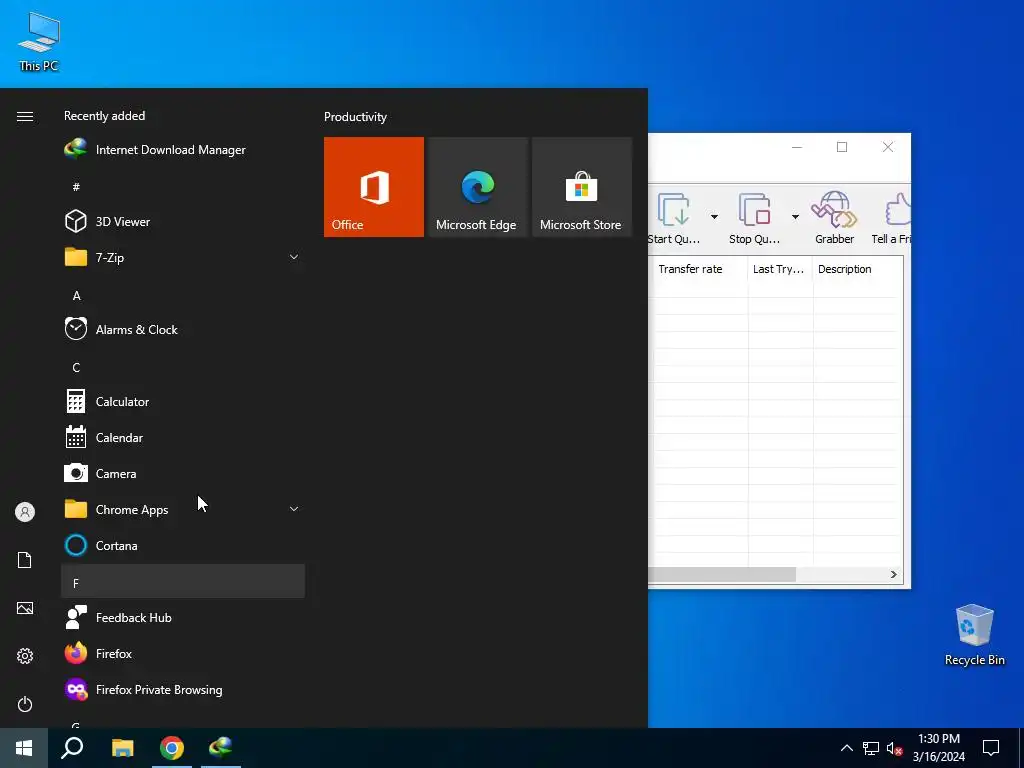
Task: Click the # section header
Action: coord(183,187)
